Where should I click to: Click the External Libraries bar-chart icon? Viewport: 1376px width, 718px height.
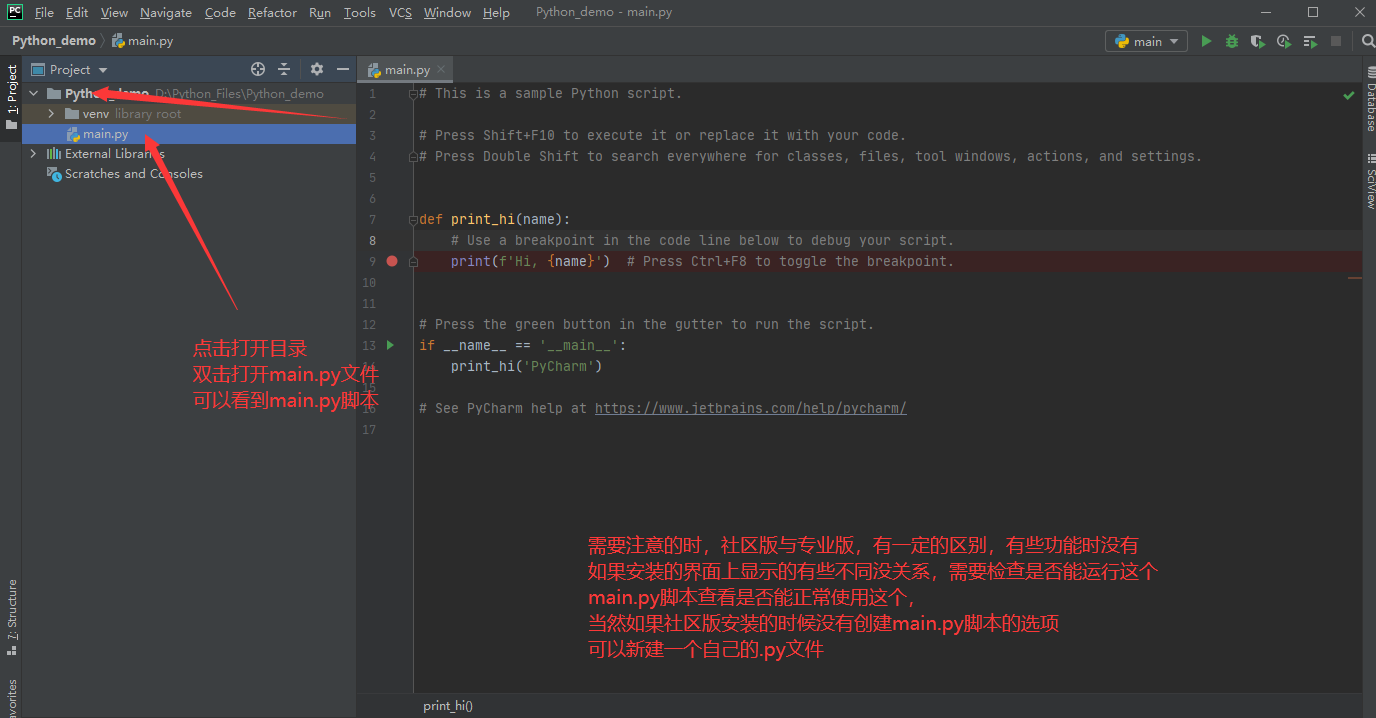(x=54, y=154)
